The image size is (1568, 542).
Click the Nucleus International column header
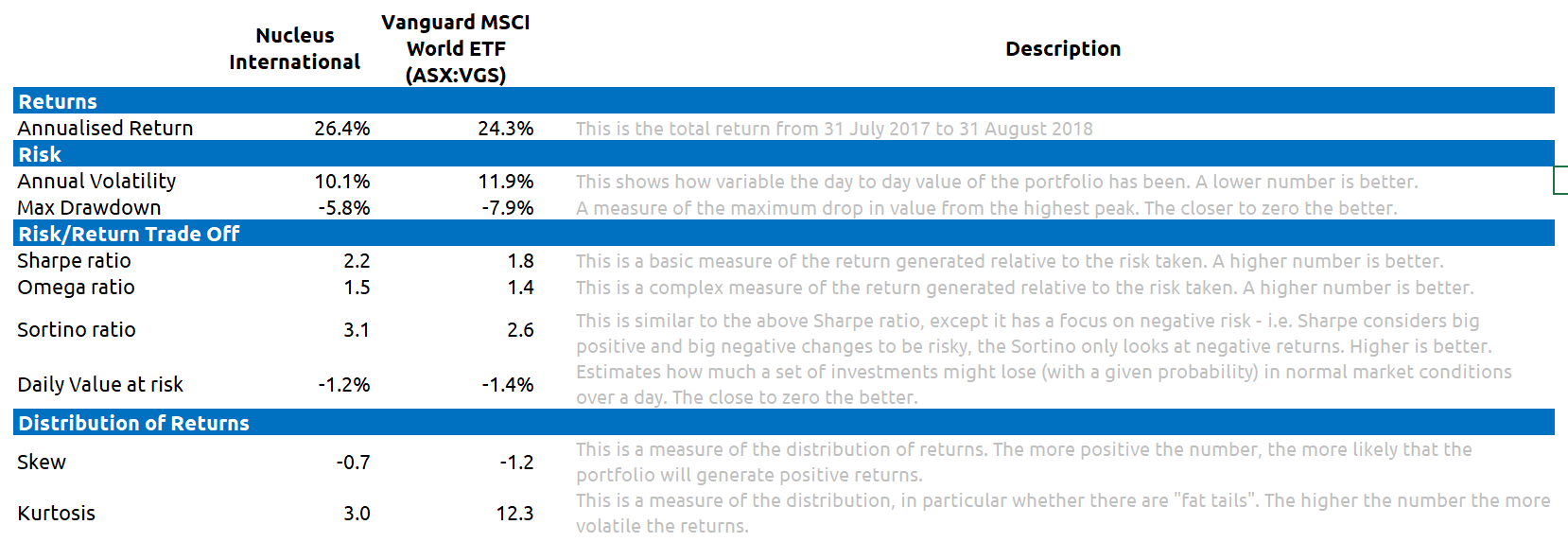pyautogui.click(x=294, y=48)
